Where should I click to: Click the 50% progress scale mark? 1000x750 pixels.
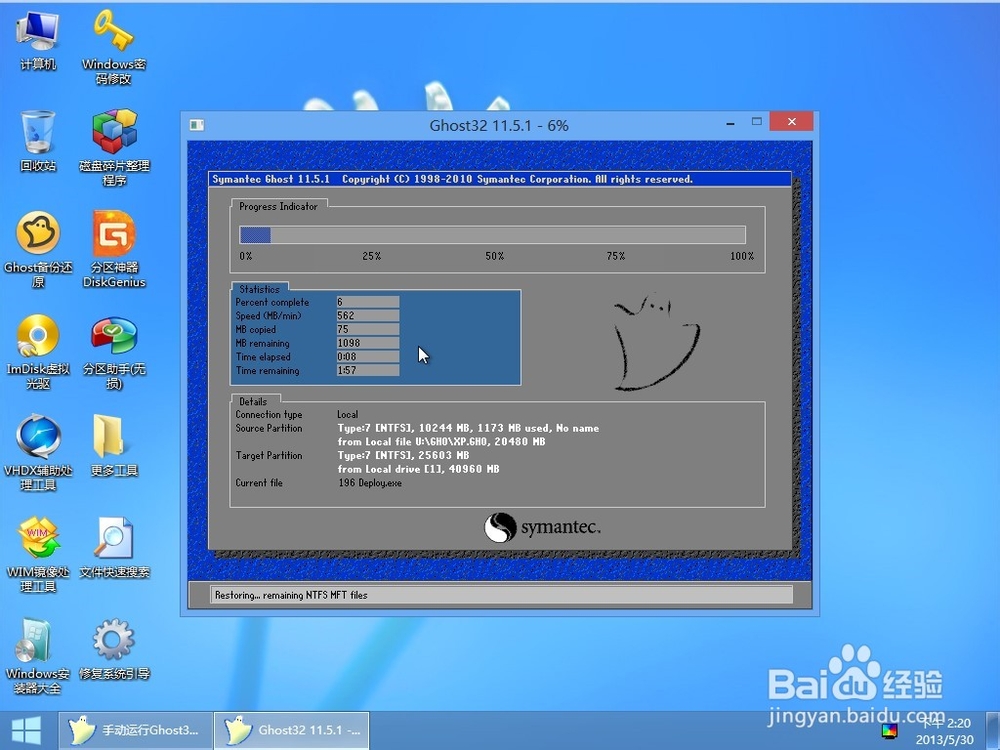click(x=494, y=256)
